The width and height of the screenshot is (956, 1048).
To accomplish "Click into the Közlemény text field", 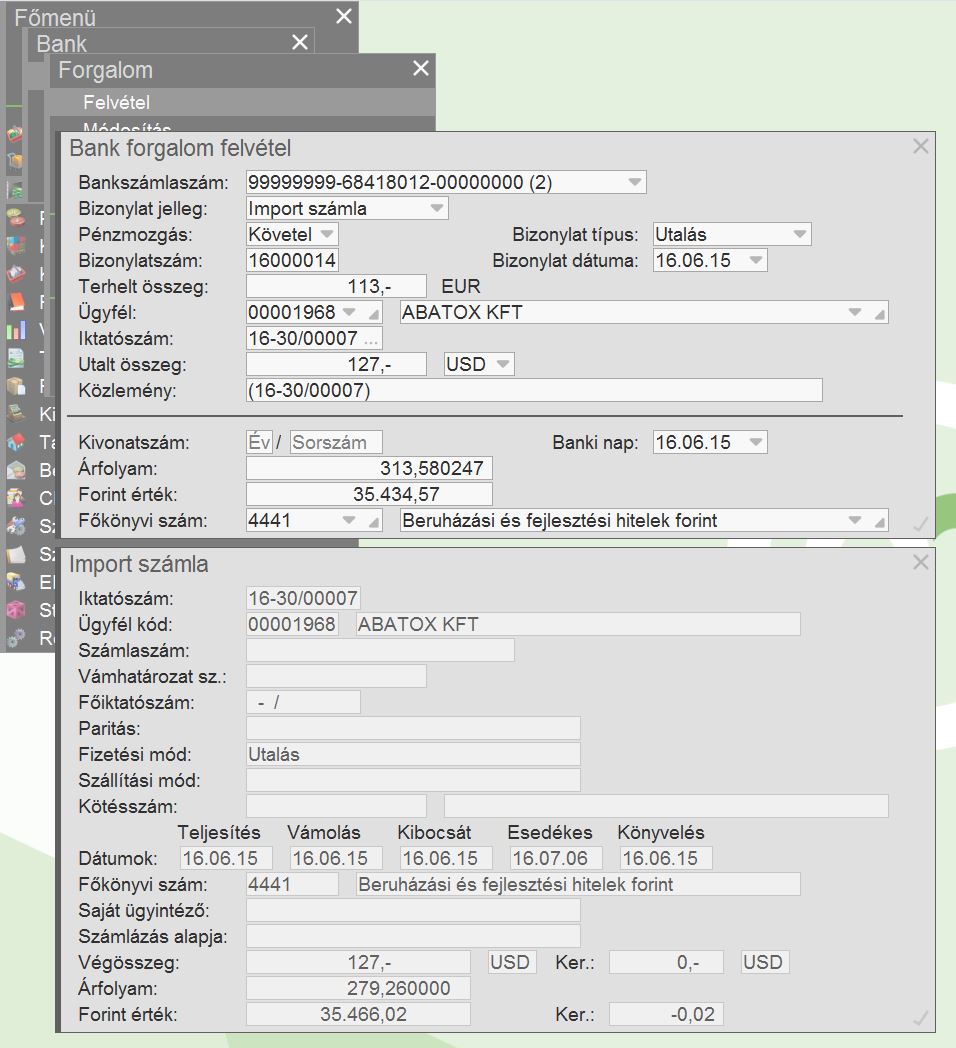I will click(534, 391).
